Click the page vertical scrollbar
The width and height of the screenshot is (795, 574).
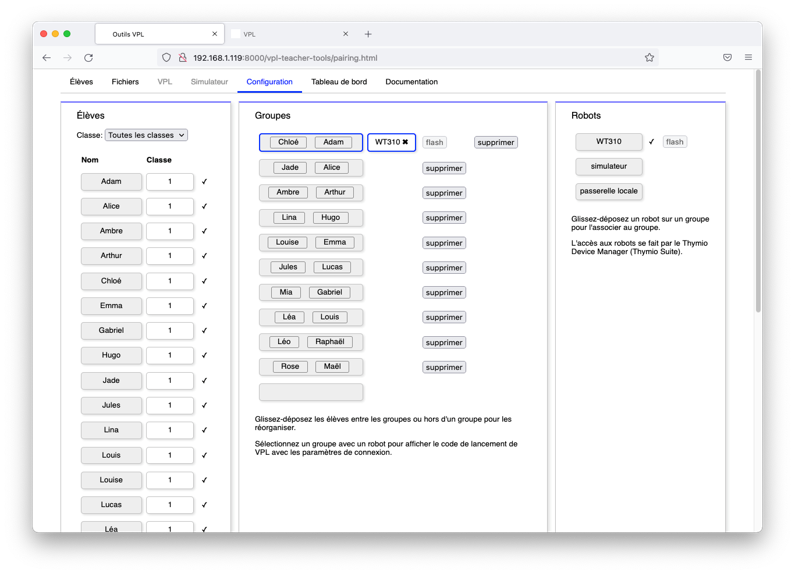[758, 192]
